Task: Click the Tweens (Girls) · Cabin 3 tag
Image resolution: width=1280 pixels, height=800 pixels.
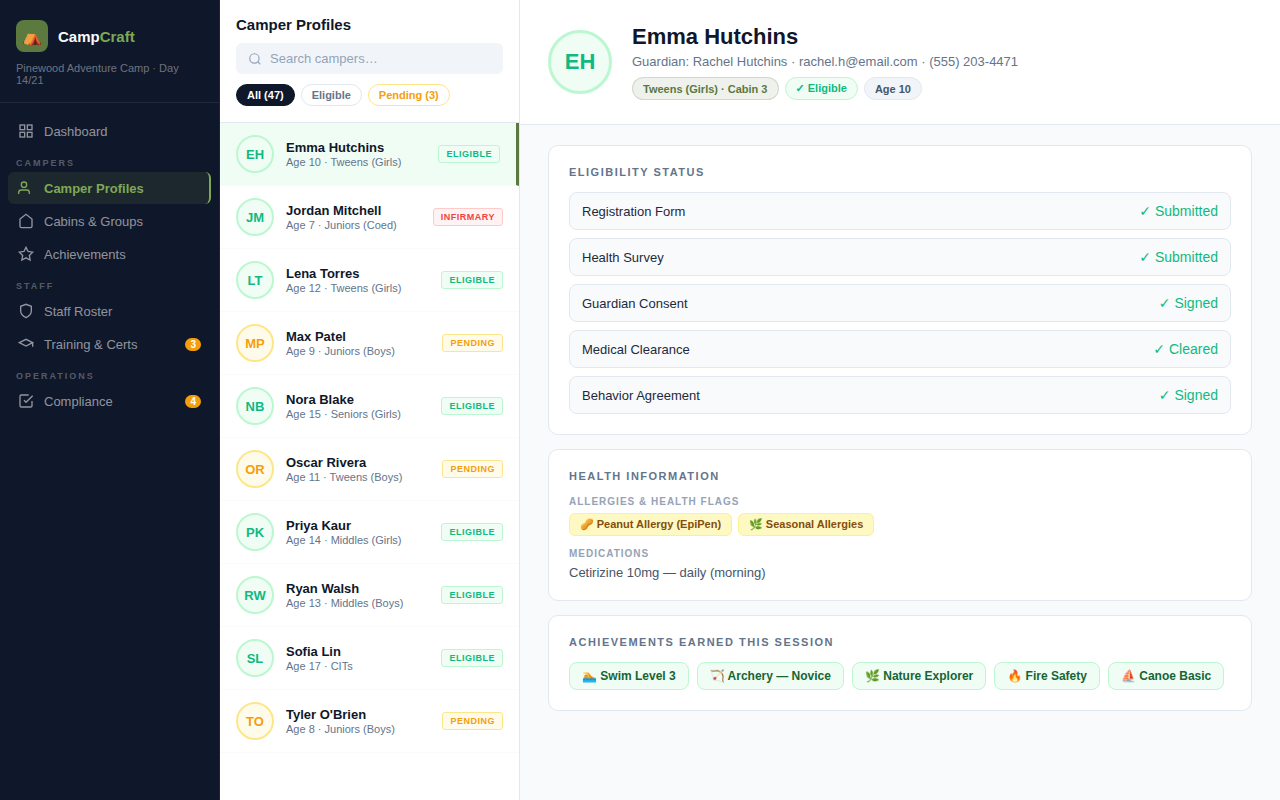Action: tap(705, 89)
